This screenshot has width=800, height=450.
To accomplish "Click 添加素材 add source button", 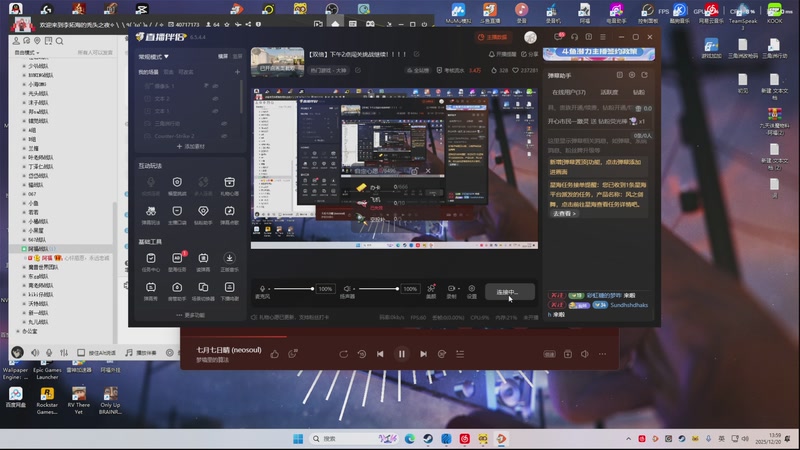I will (190, 146).
